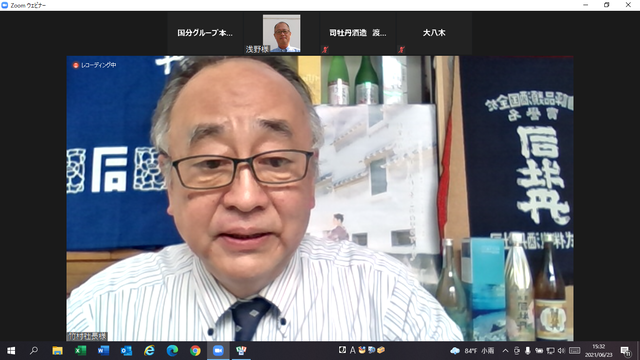Viewport: 640px width, 360px height.
Task: Click the 84°F 小雨 weather text
Action: [480, 351]
